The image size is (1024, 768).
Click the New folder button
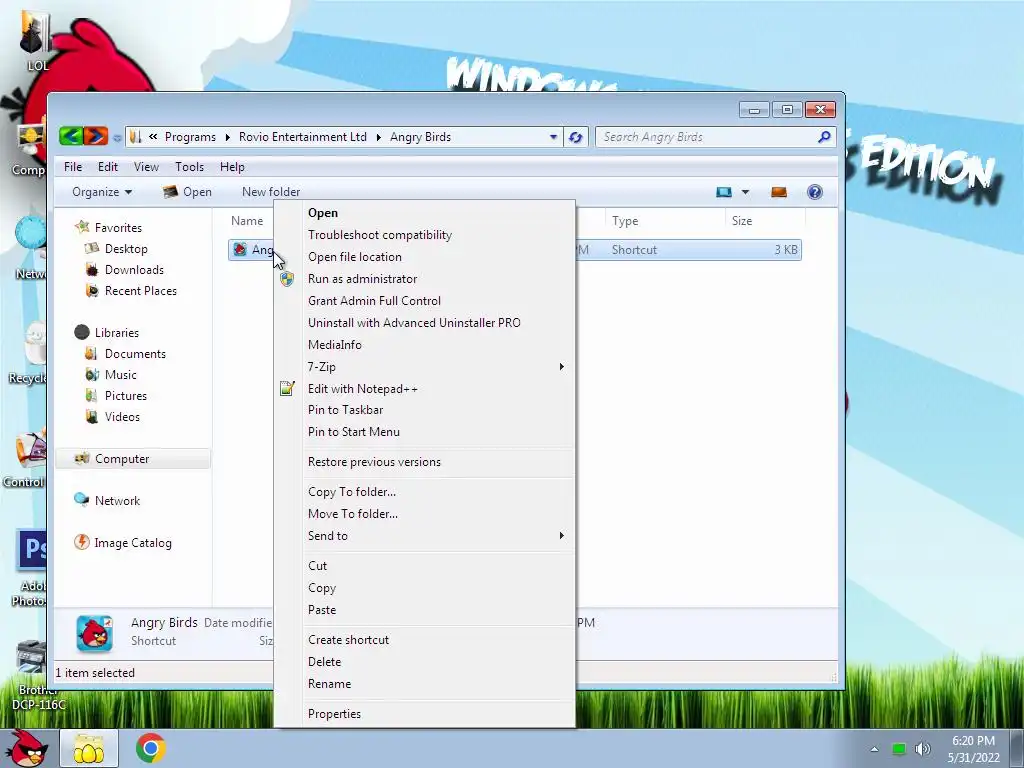271,192
